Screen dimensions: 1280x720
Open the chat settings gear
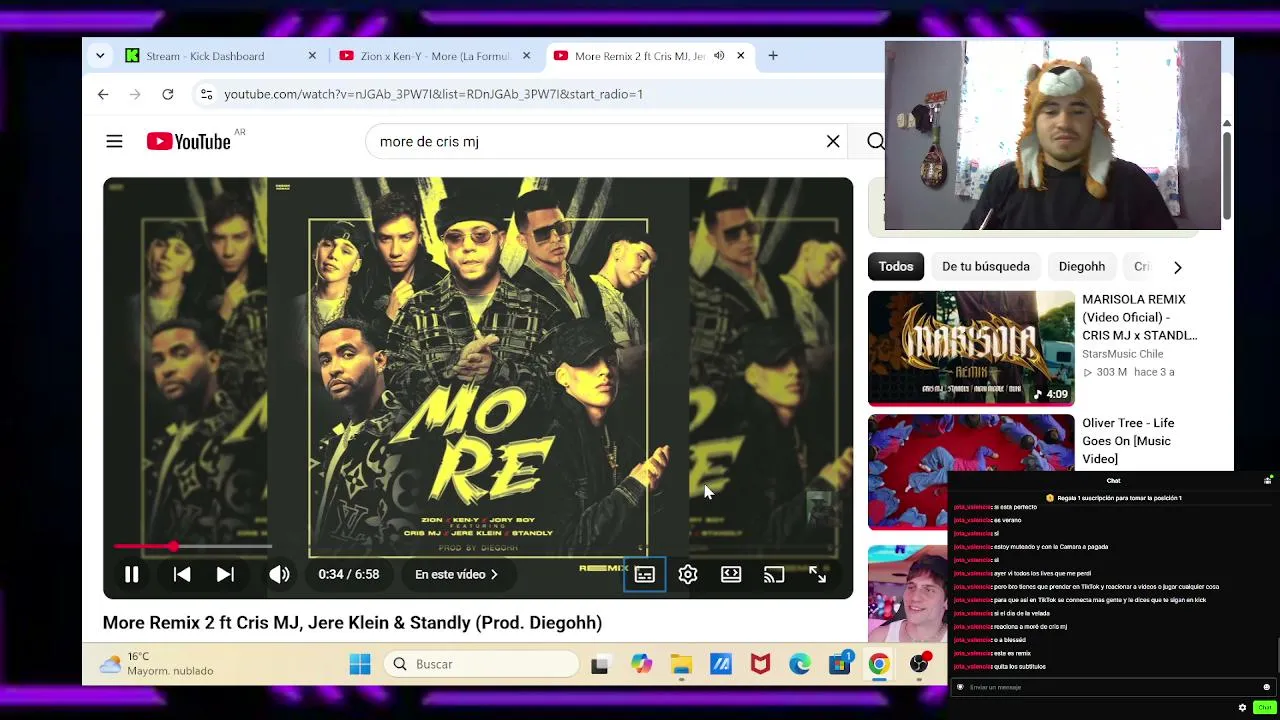1243,707
